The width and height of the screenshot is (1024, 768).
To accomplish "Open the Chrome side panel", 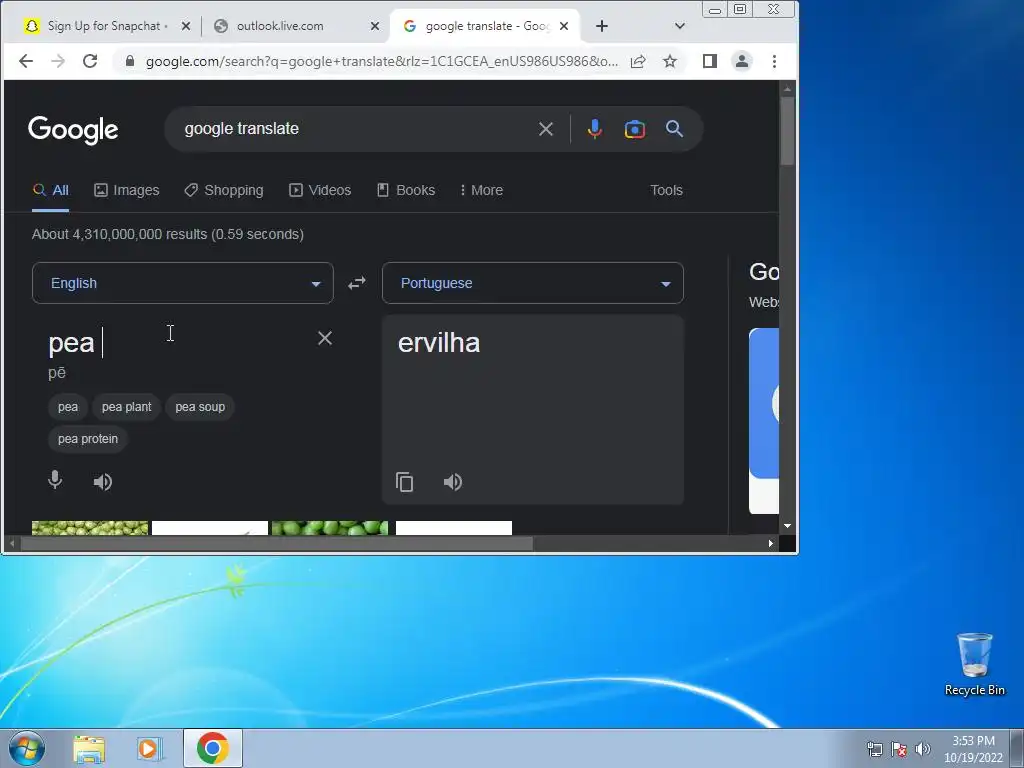I will [x=710, y=61].
